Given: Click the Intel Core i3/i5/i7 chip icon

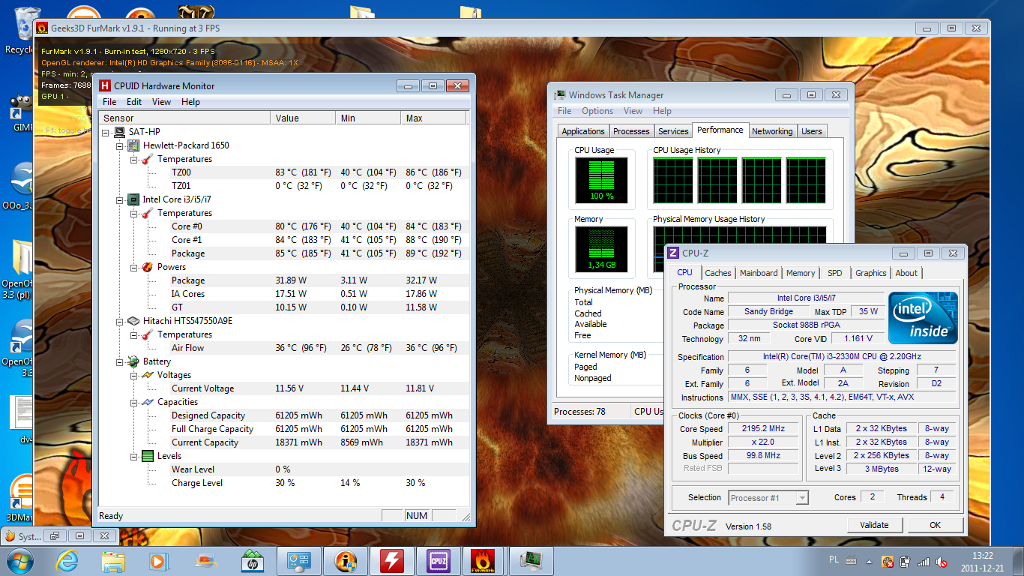Looking at the screenshot, I should [134, 200].
